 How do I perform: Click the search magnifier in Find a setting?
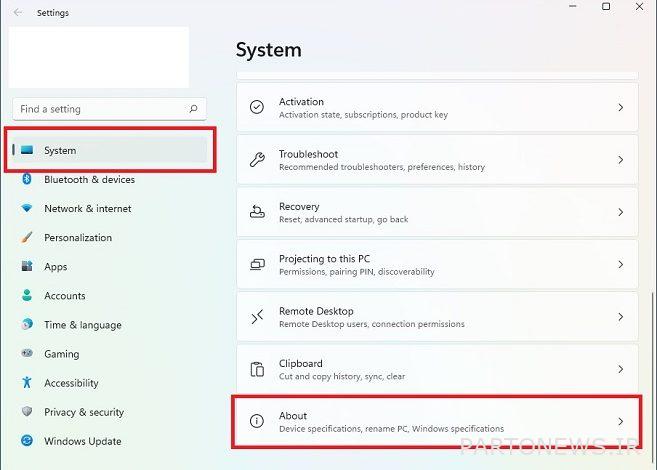coord(193,109)
